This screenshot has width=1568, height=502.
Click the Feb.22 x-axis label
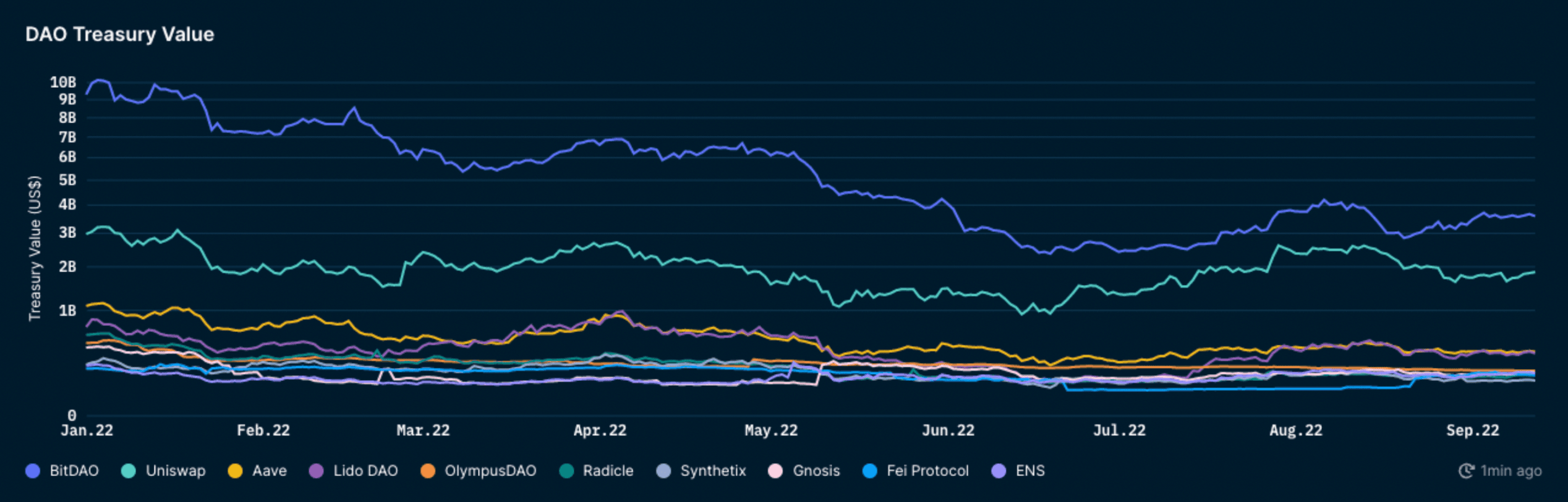coord(263,431)
